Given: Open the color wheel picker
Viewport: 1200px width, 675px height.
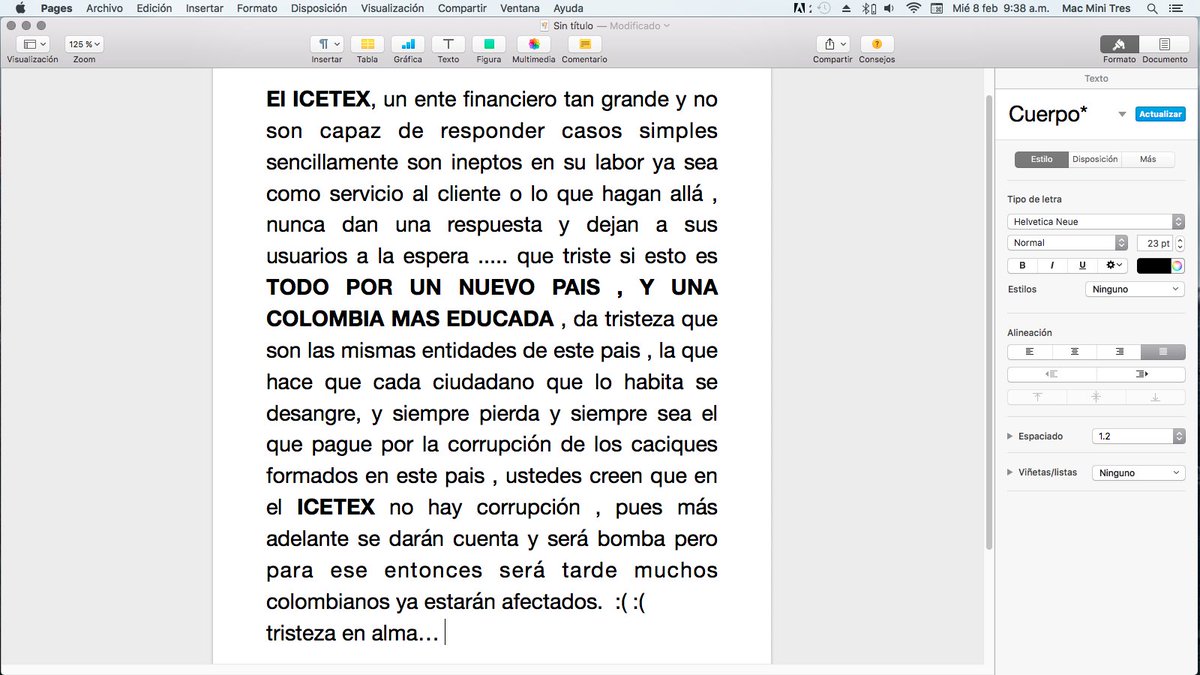Looking at the screenshot, I should (1178, 266).
